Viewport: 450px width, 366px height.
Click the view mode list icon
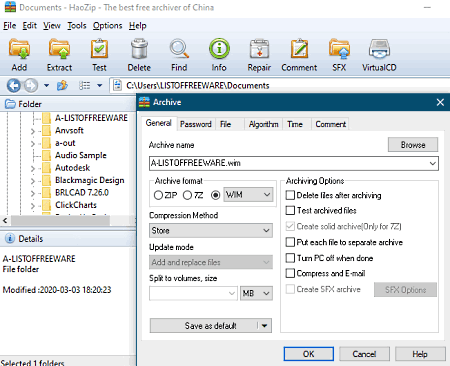(84, 86)
